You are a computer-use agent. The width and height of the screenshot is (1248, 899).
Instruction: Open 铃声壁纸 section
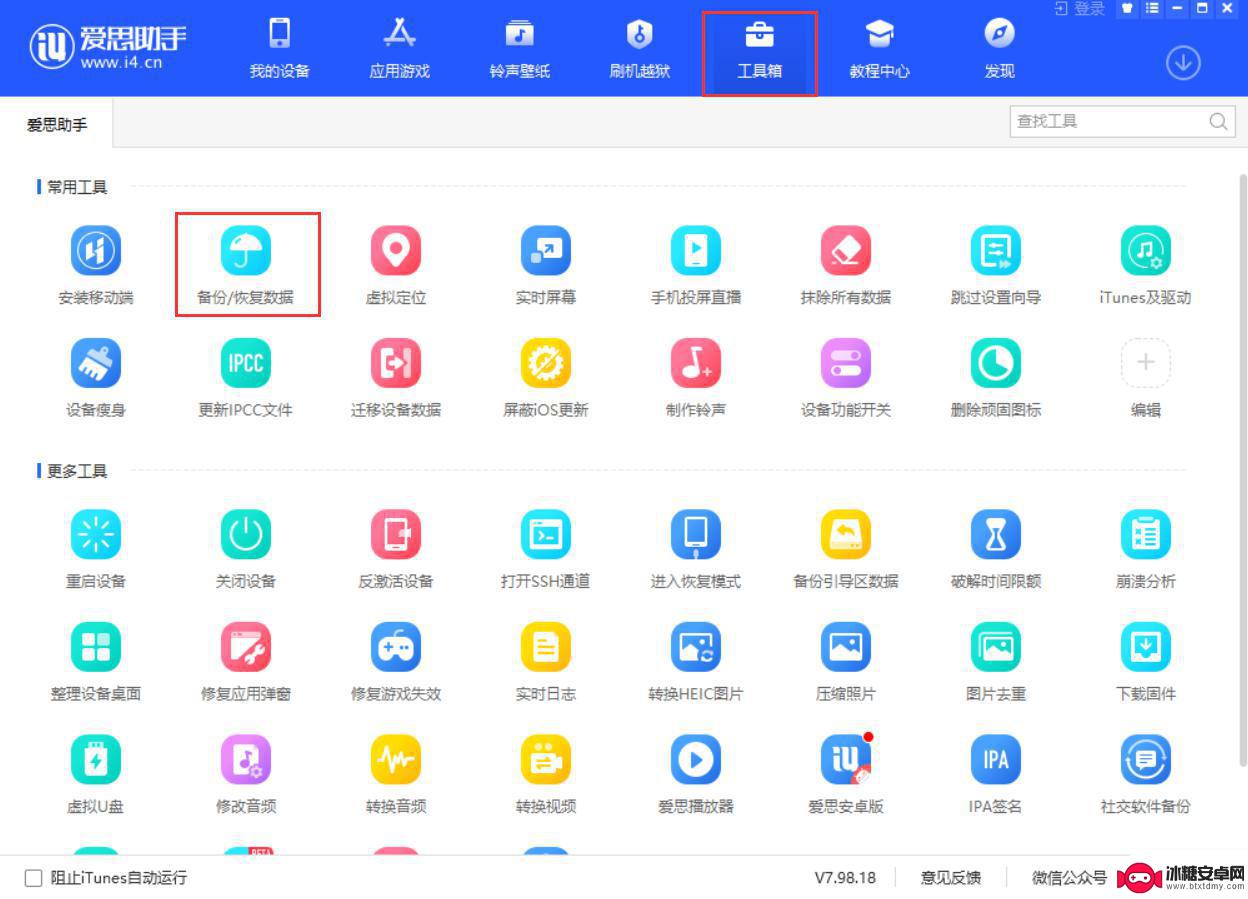click(x=520, y=48)
